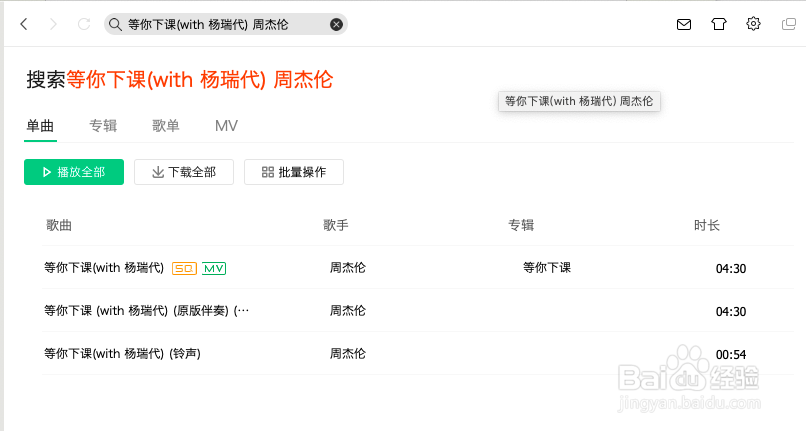Click the forward navigation arrow
The image size is (806, 431).
[53, 24]
